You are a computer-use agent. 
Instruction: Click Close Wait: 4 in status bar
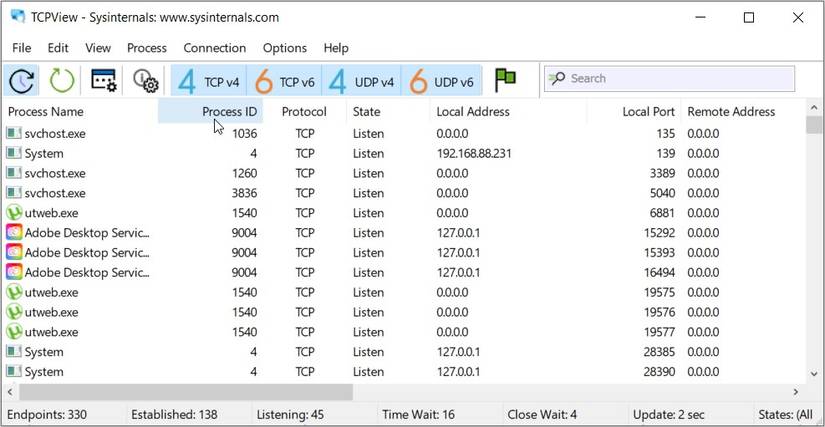pyautogui.click(x=542, y=414)
